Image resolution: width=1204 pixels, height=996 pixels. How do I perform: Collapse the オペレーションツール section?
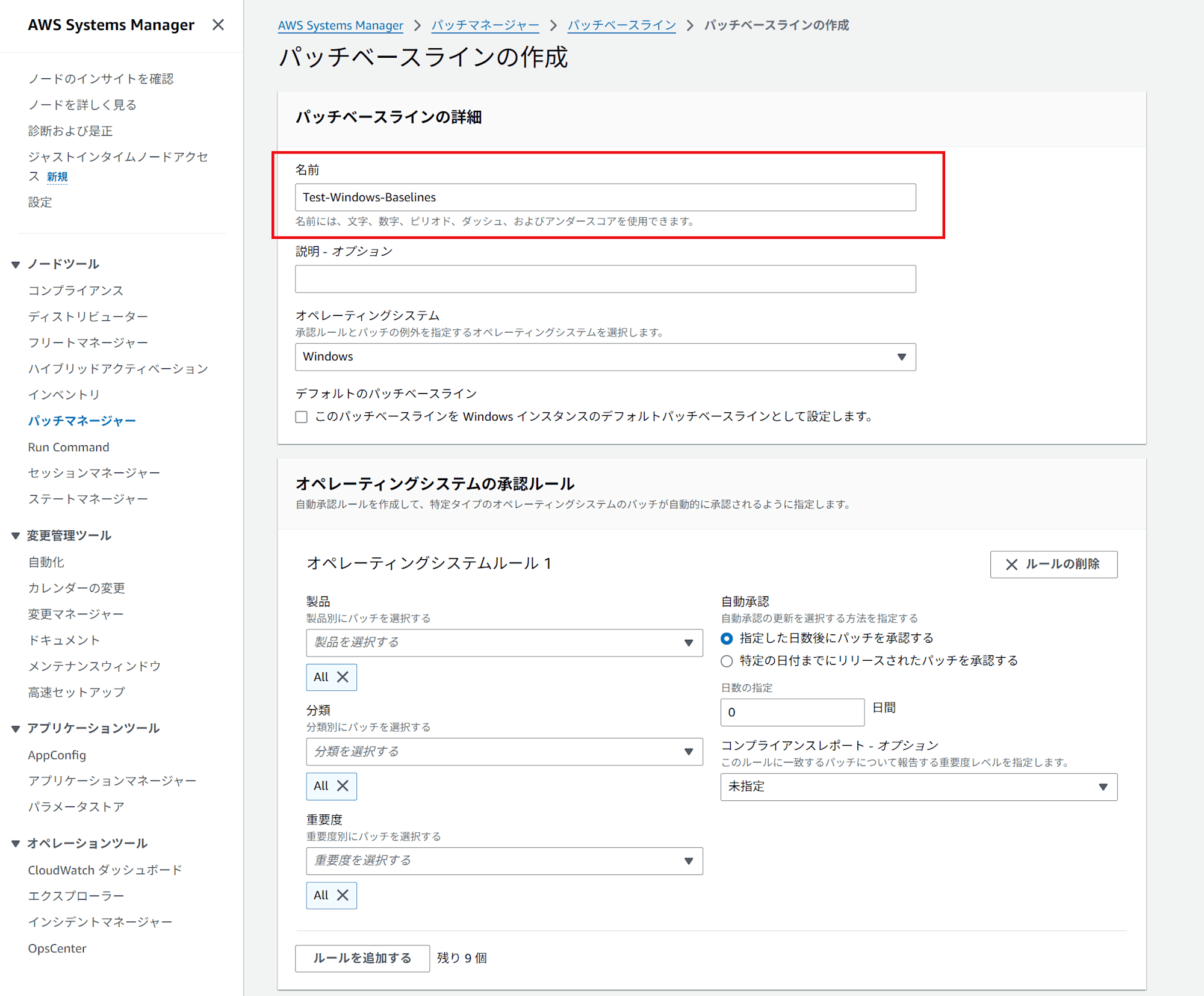point(16,844)
